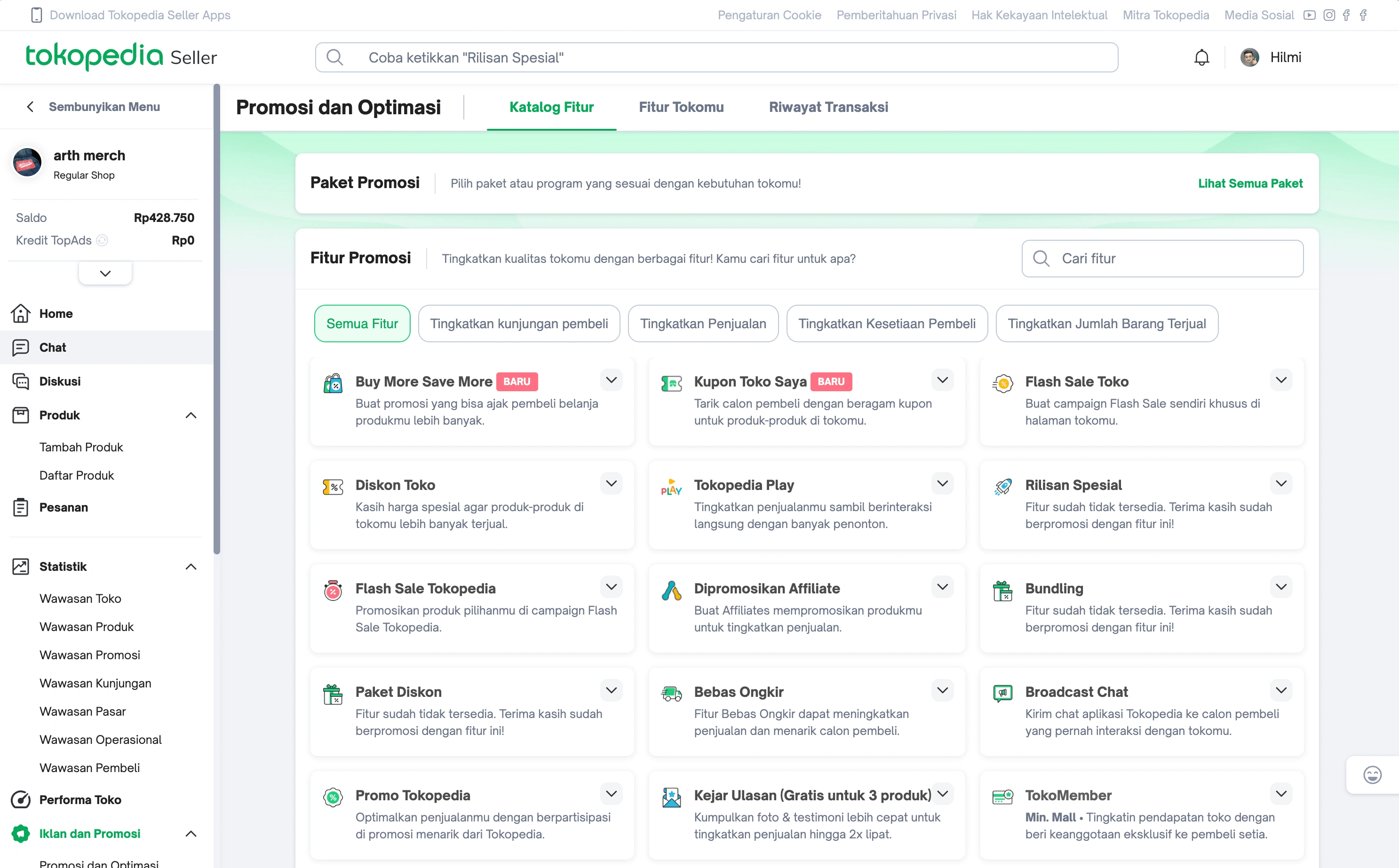Switch to the Fitur Tokomu tab
This screenshot has width=1399, height=868.
(681, 107)
